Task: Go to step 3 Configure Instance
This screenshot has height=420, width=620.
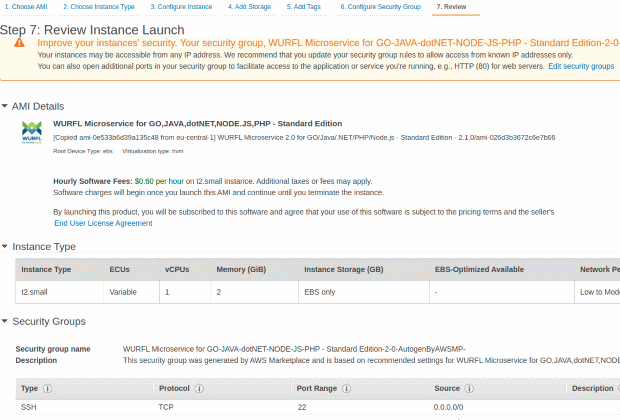Action: click(181, 7)
